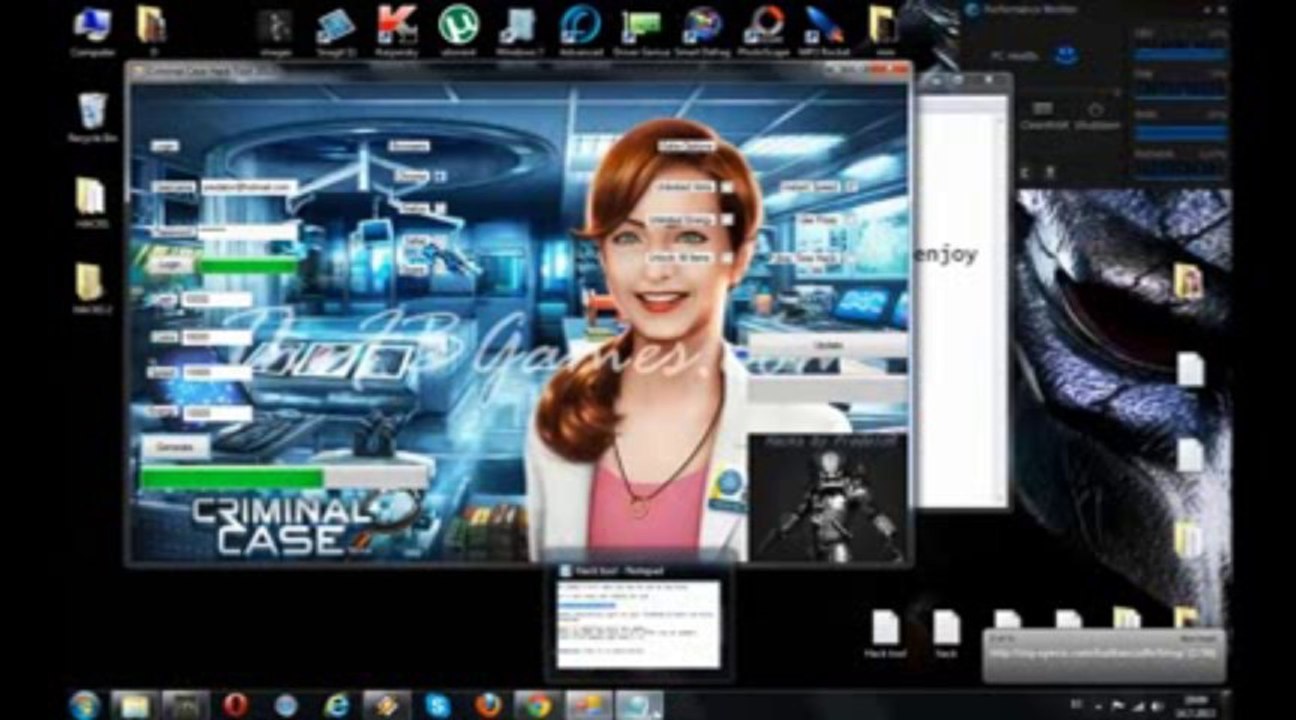Image resolution: width=1296 pixels, height=720 pixels.
Task: Check the Unlock All Items option
Action: pos(729,257)
